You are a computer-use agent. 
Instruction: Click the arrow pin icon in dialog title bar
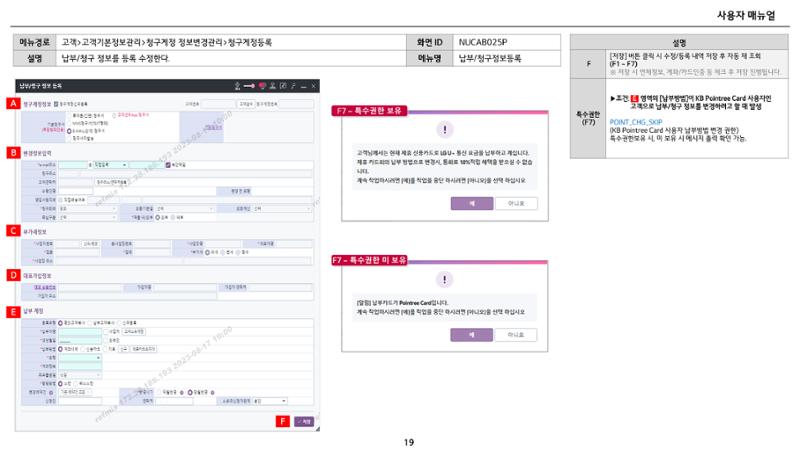click(x=248, y=86)
